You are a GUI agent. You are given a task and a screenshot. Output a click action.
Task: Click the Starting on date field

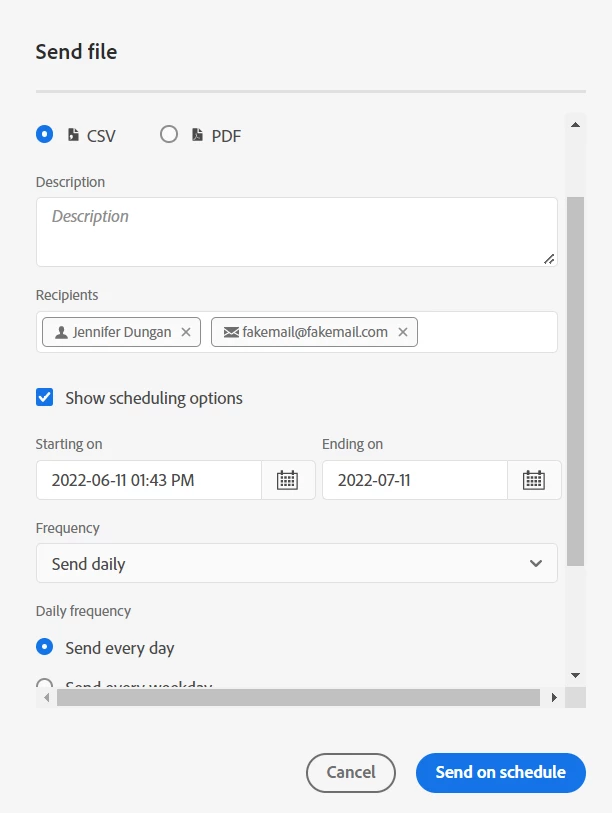[149, 480]
